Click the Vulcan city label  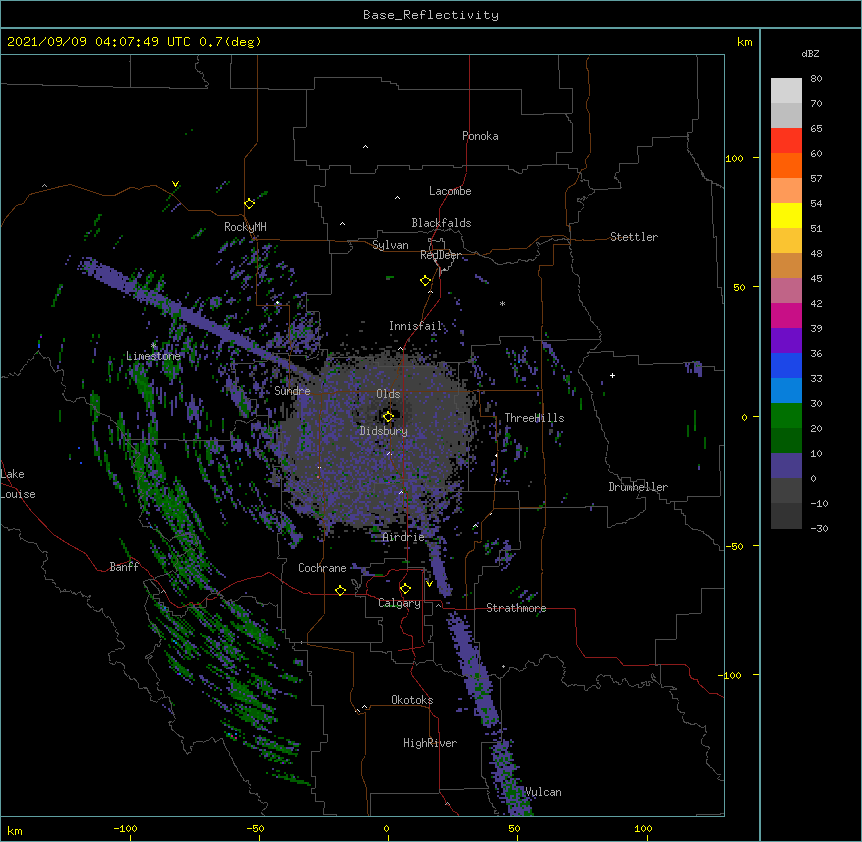pos(543,792)
